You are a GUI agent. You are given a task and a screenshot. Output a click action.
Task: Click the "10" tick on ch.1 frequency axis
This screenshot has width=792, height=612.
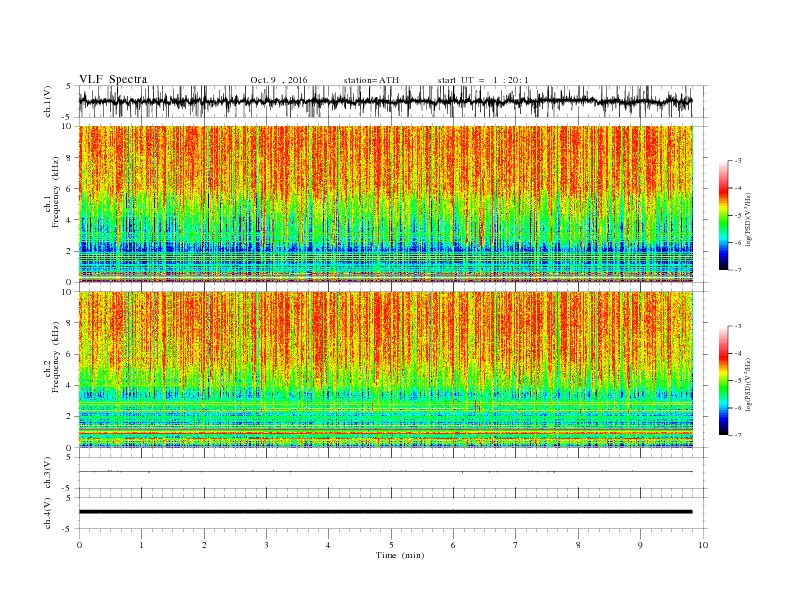pyautogui.click(x=68, y=126)
